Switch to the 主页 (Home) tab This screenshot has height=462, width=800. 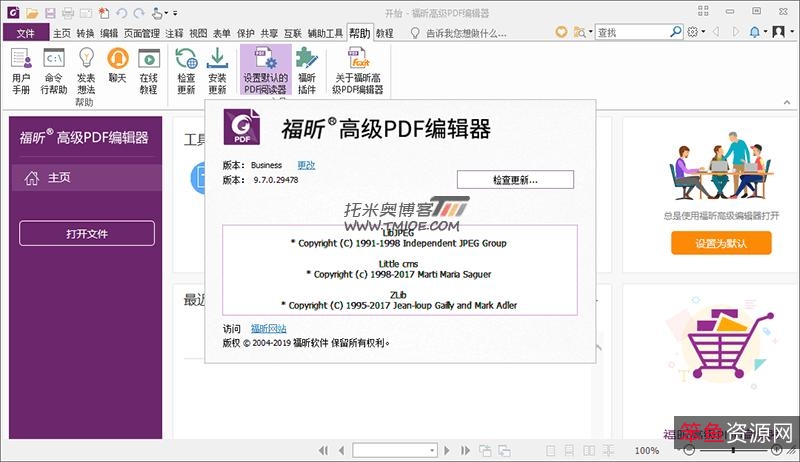point(62,33)
